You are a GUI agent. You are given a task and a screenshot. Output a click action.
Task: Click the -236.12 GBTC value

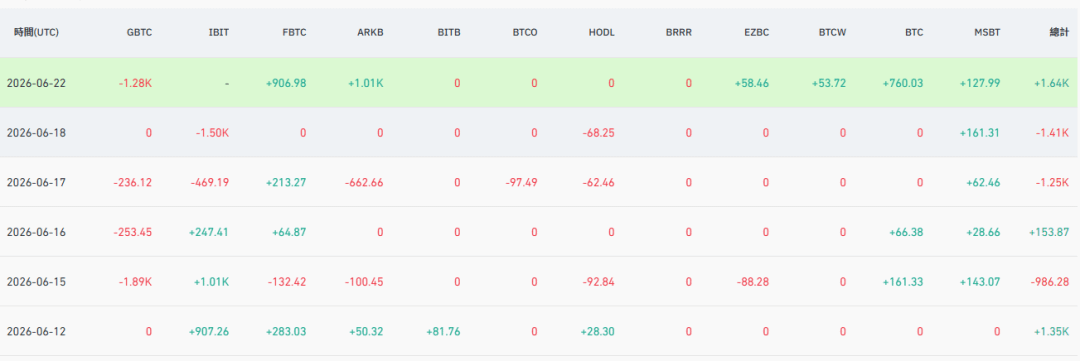click(133, 183)
